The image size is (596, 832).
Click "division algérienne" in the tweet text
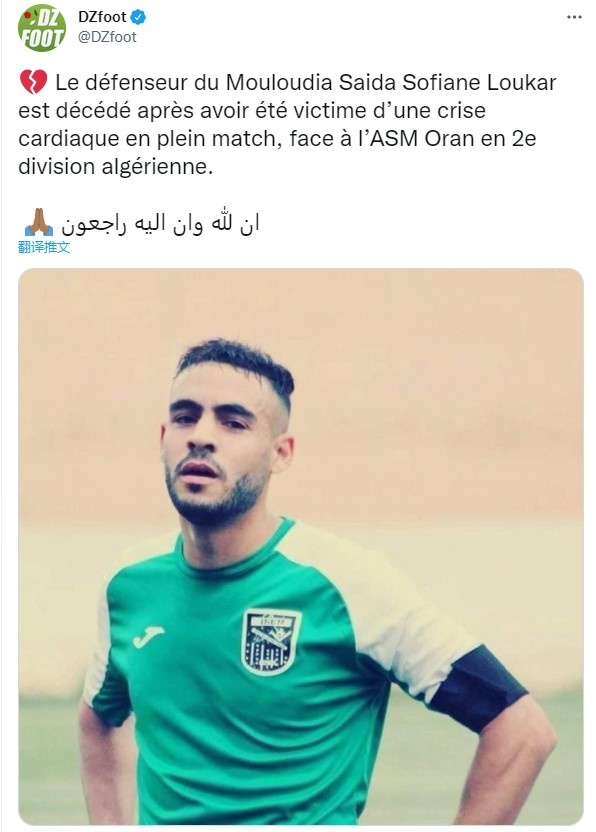(115, 167)
